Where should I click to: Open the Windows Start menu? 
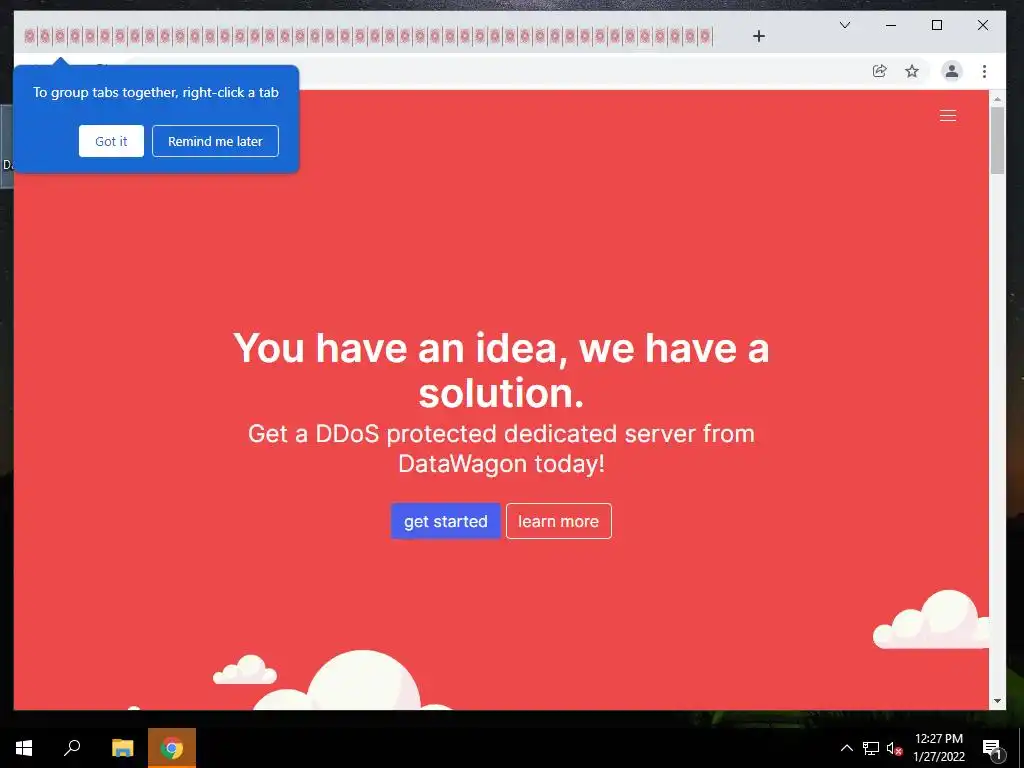coord(24,748)
